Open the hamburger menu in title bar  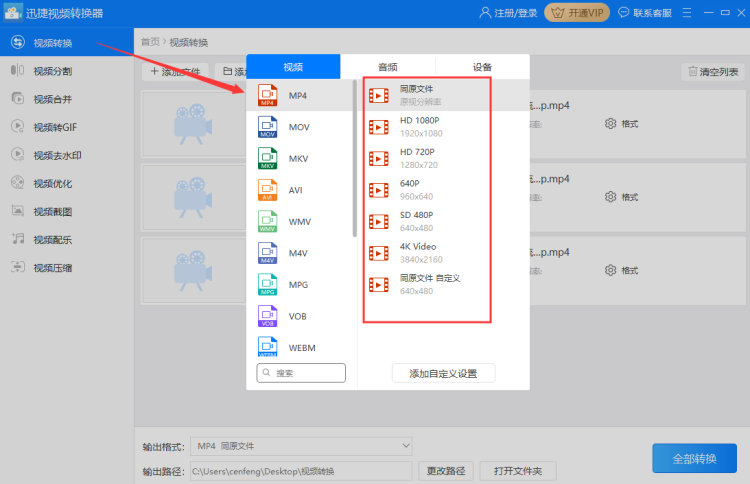pos(687,12)
